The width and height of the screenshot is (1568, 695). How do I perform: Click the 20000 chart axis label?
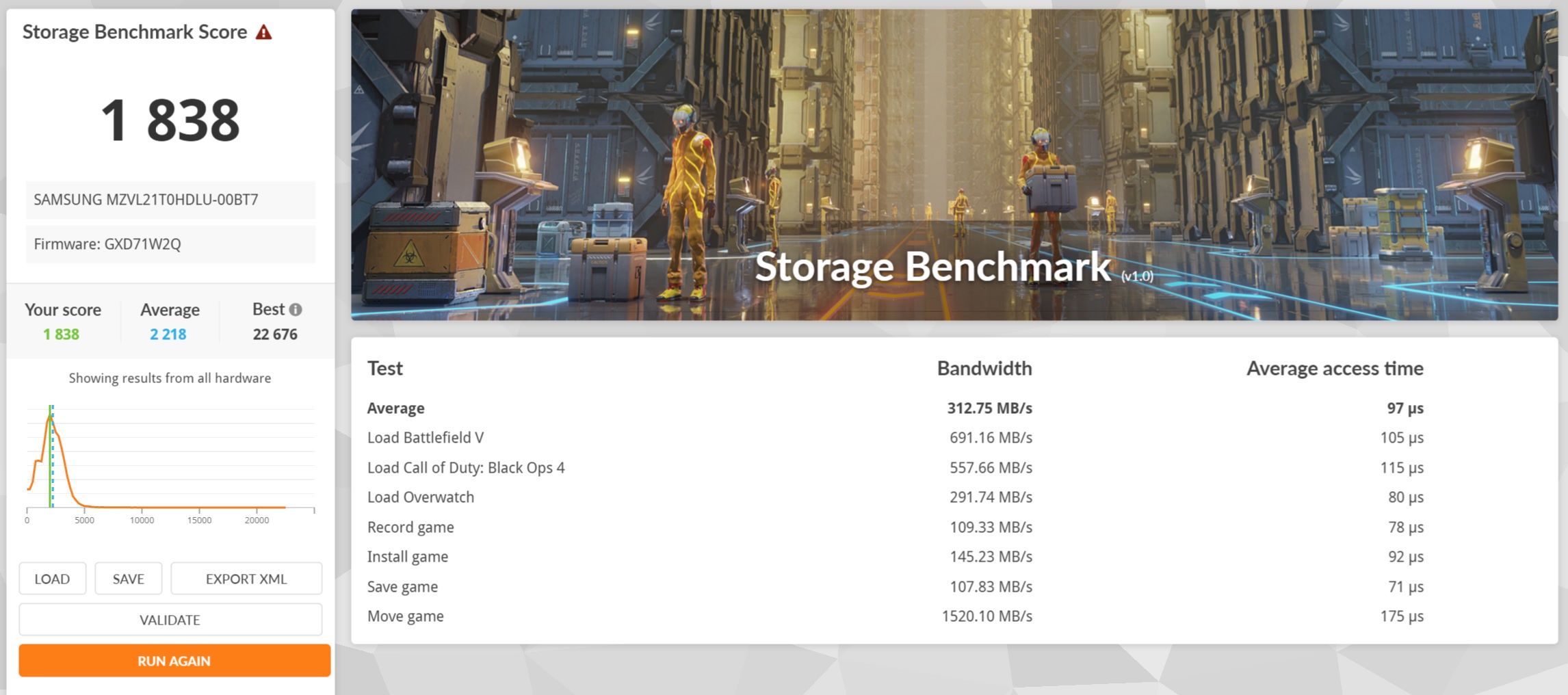point(257,521)
